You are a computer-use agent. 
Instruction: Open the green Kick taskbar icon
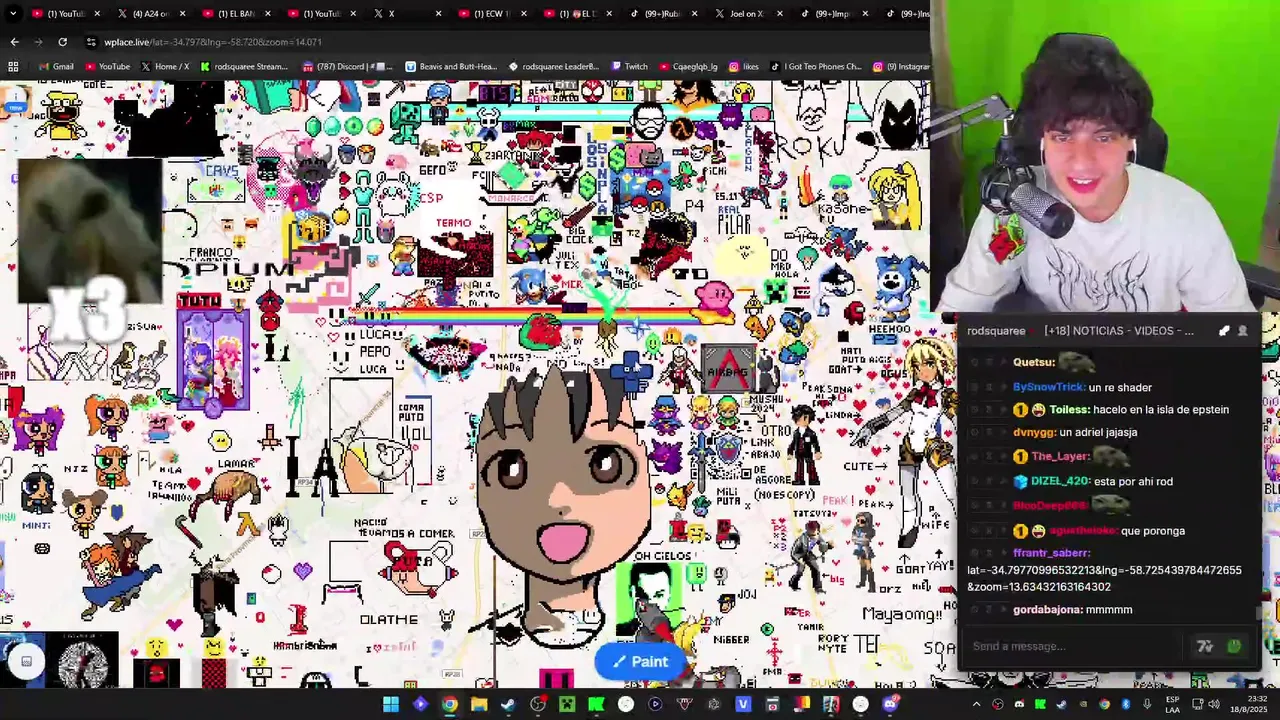tap(596, 705)
